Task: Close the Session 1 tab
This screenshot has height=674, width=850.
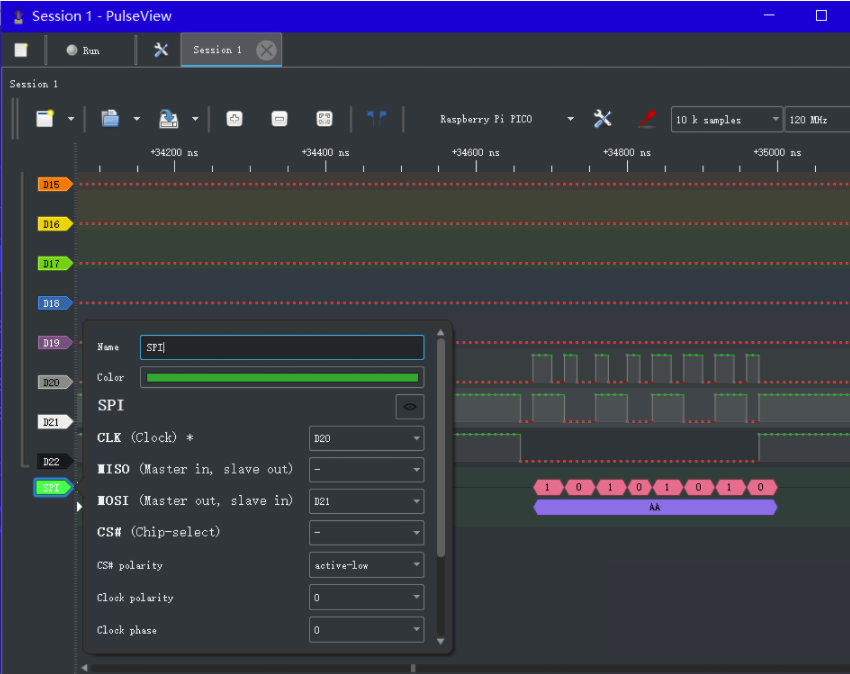Action: pos(266,50)
